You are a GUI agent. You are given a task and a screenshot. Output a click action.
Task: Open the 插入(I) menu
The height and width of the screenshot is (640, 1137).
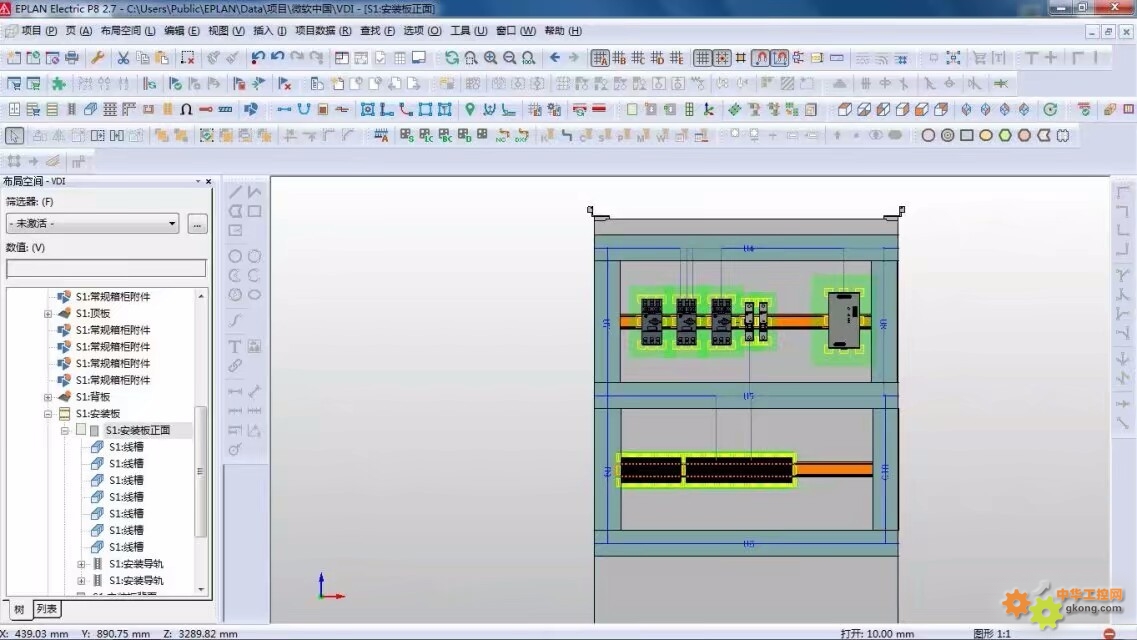(270, 30)
